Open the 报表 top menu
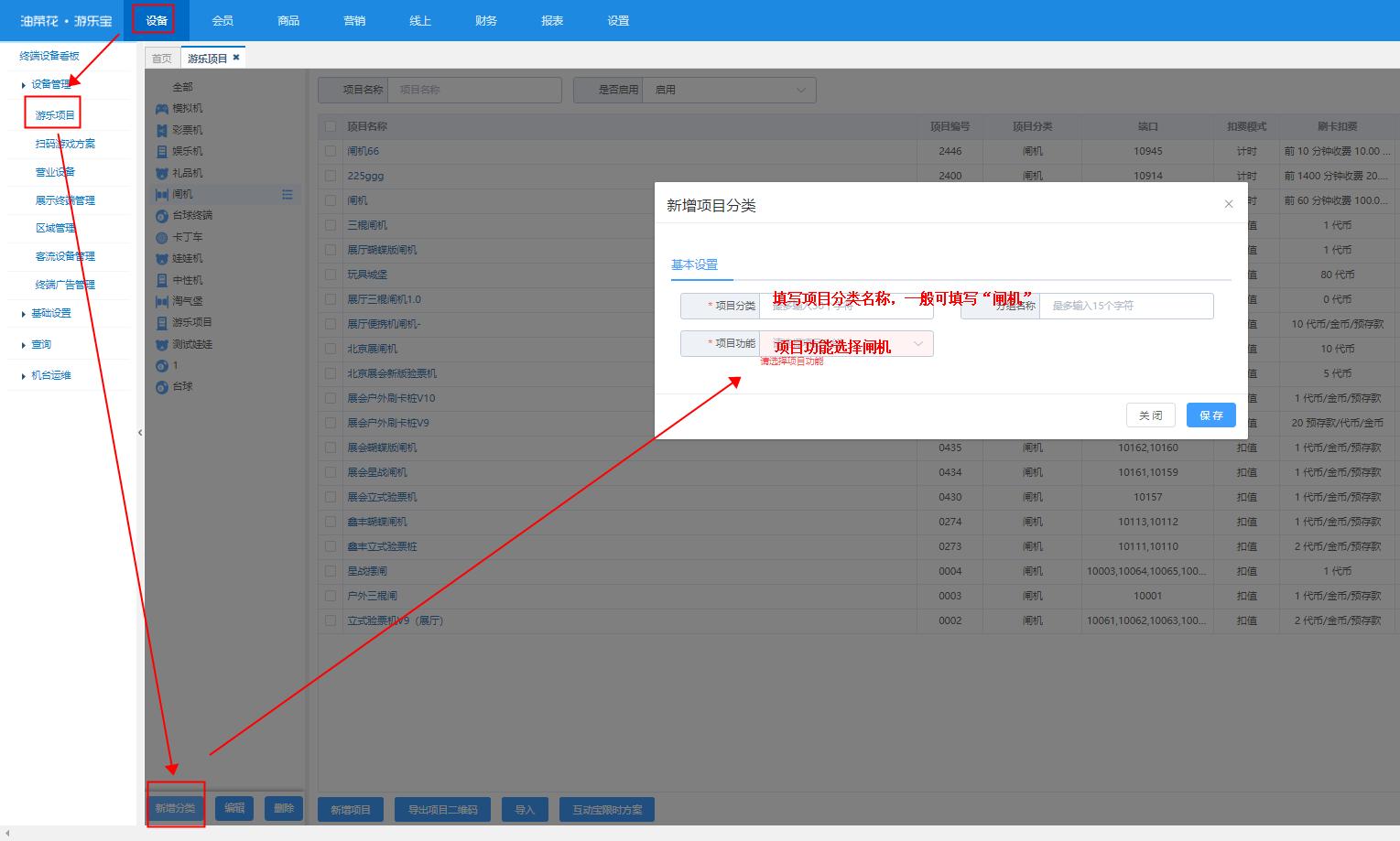Viewport: 1400px width, 841px height. coord(552,20)
